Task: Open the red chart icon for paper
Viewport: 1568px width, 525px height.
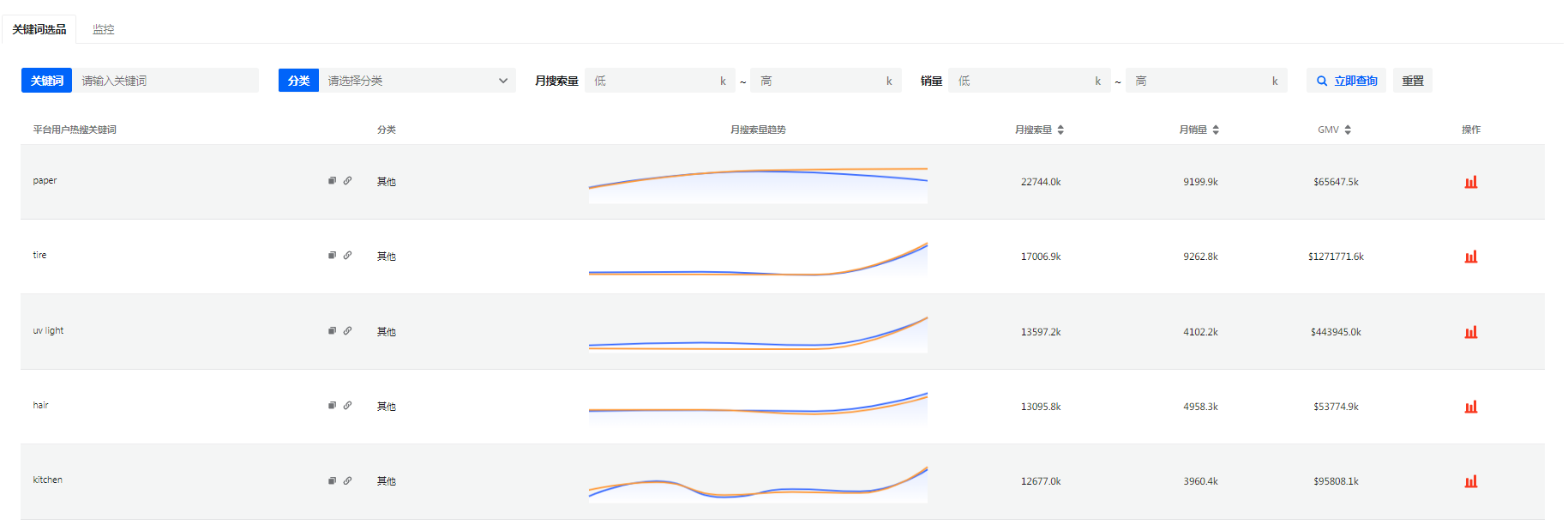Action: pyautogui.click(x=1470, y=182)
